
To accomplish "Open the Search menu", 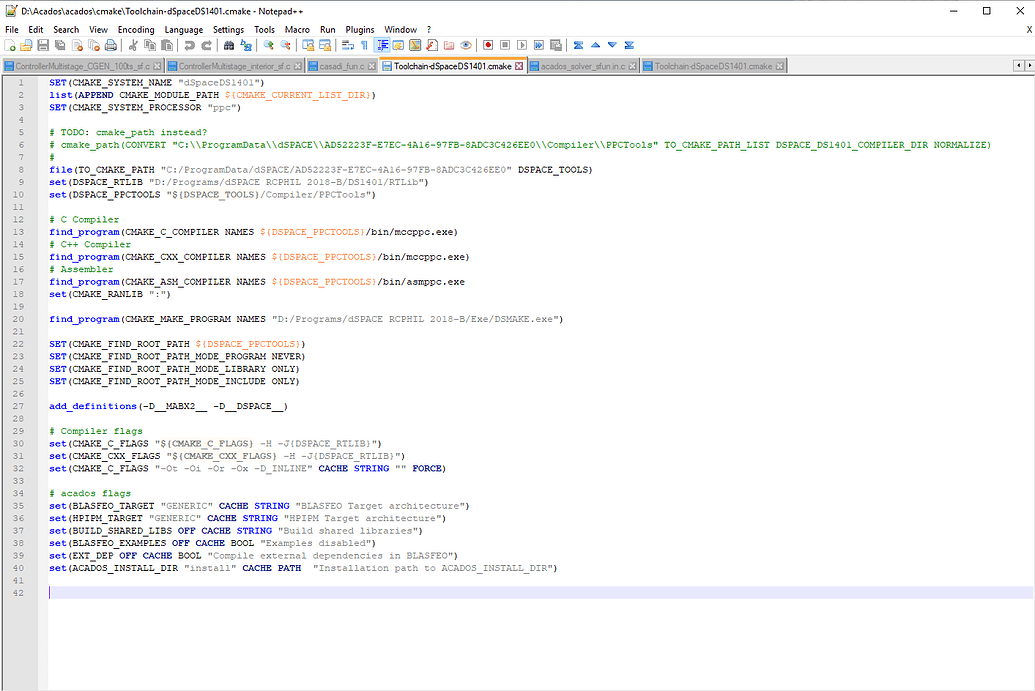I will (66, 29).
